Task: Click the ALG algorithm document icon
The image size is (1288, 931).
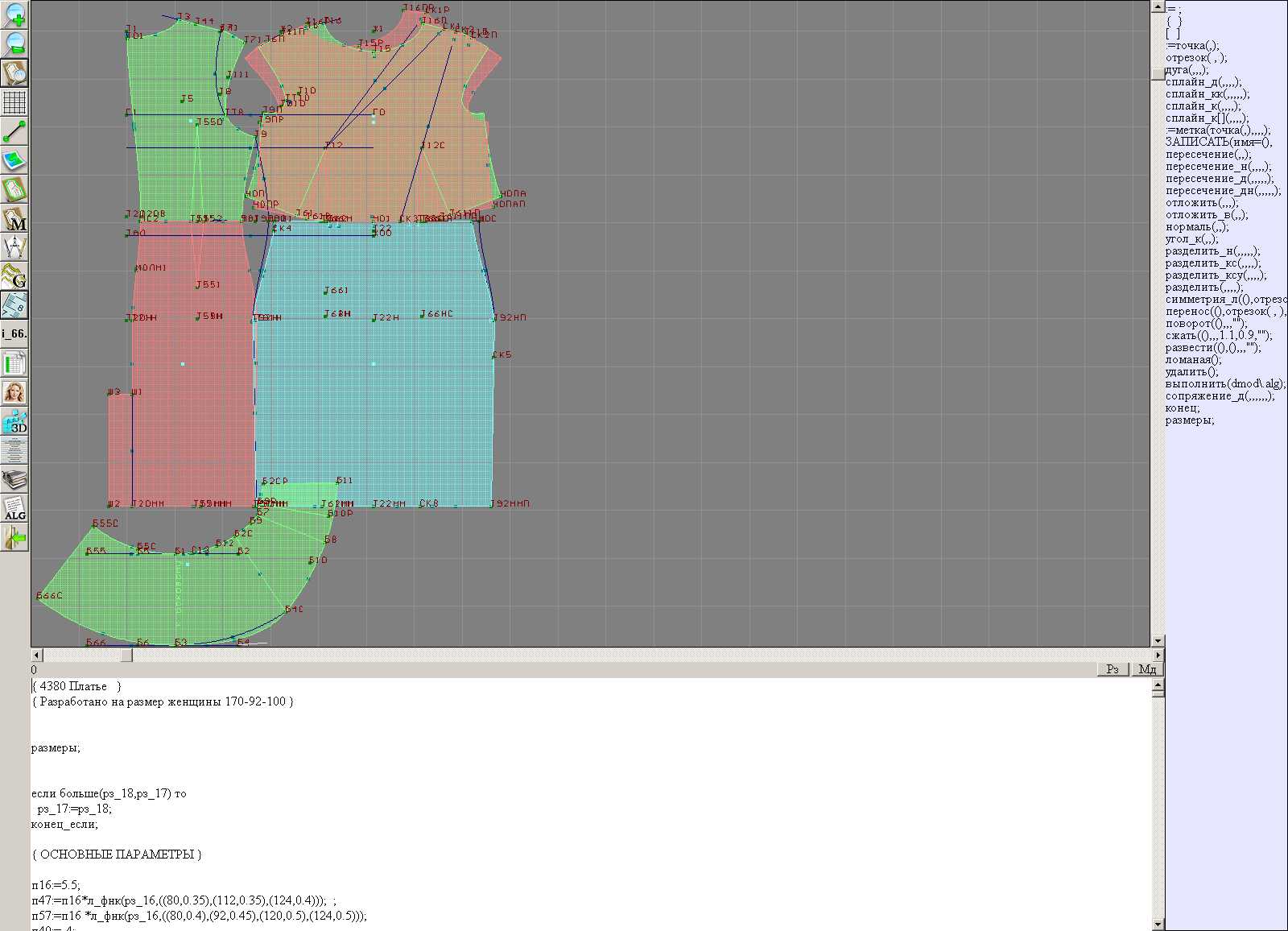Action: click(x=14, y=509)
